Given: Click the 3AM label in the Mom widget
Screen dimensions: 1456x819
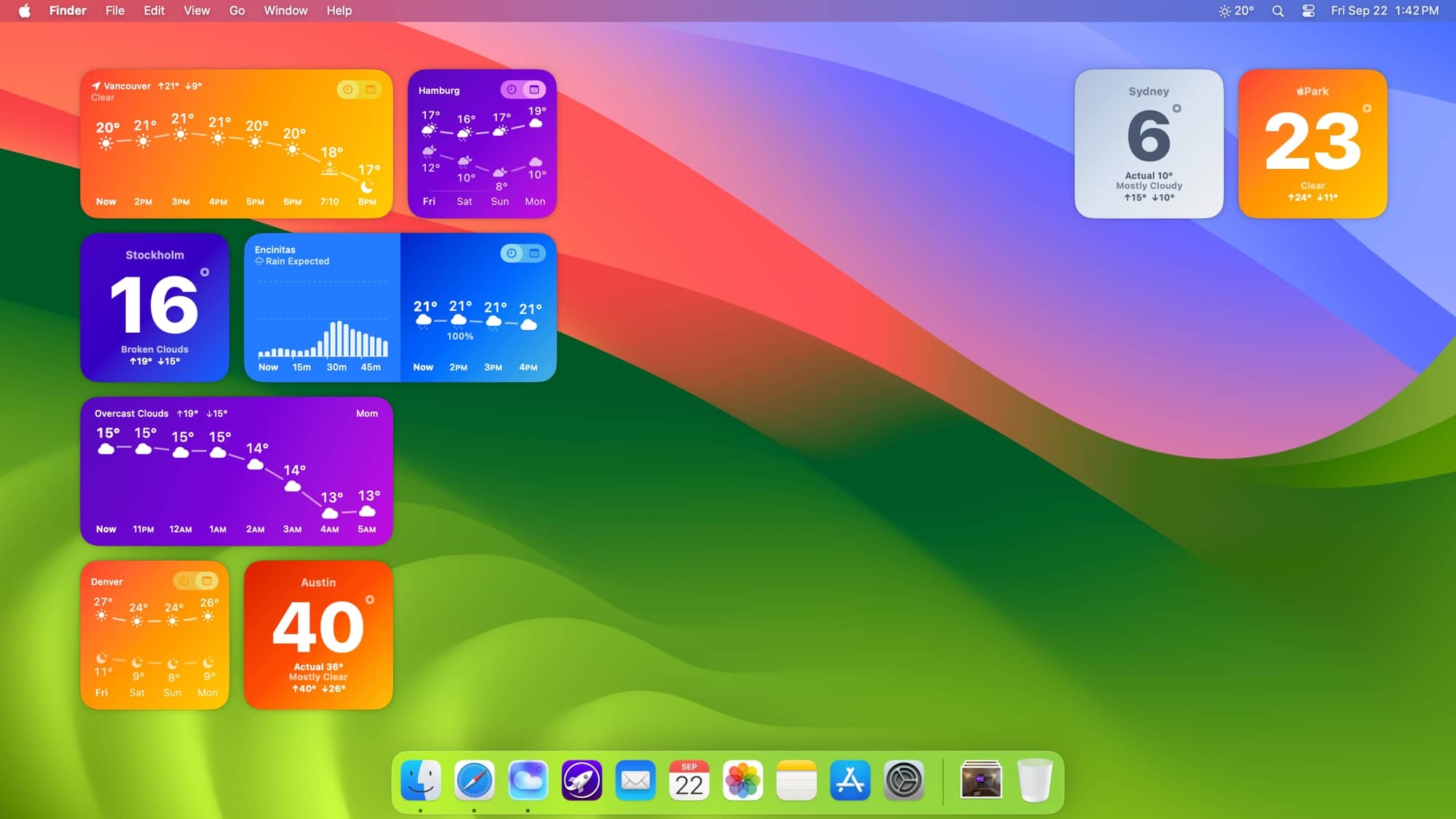Looking at the screenshot, I should pos(292,529).
